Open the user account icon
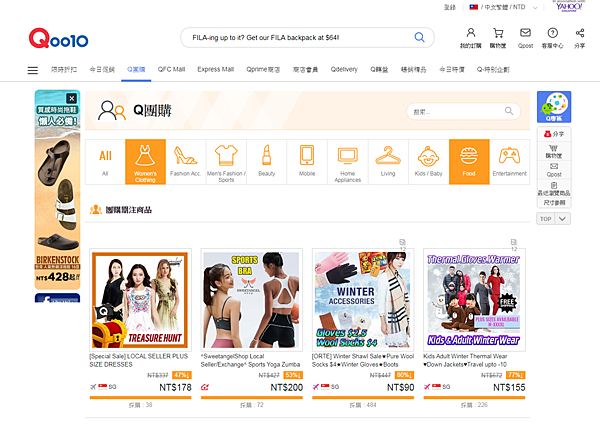 [x=471, y=33]
